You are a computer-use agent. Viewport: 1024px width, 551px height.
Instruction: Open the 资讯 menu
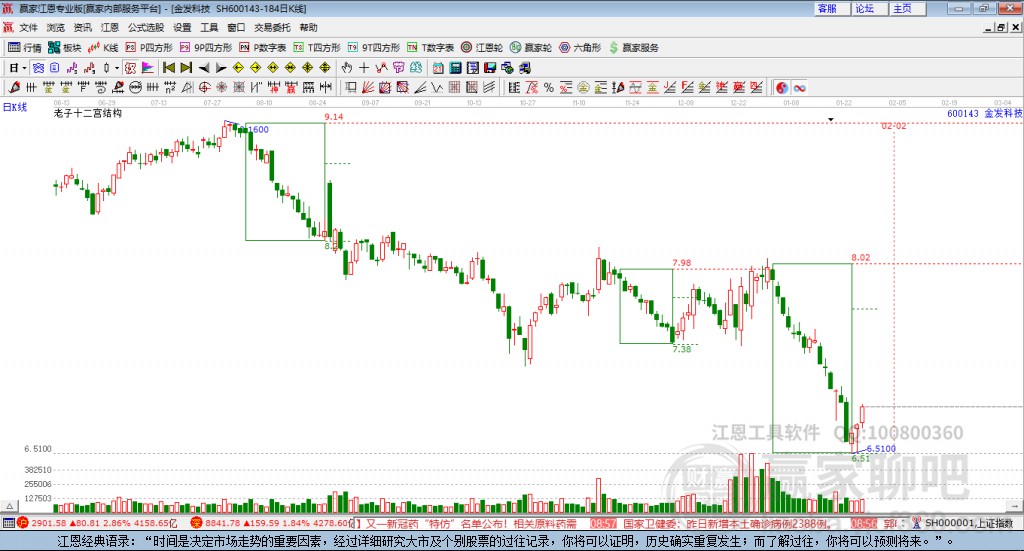(x=82, y=27)
